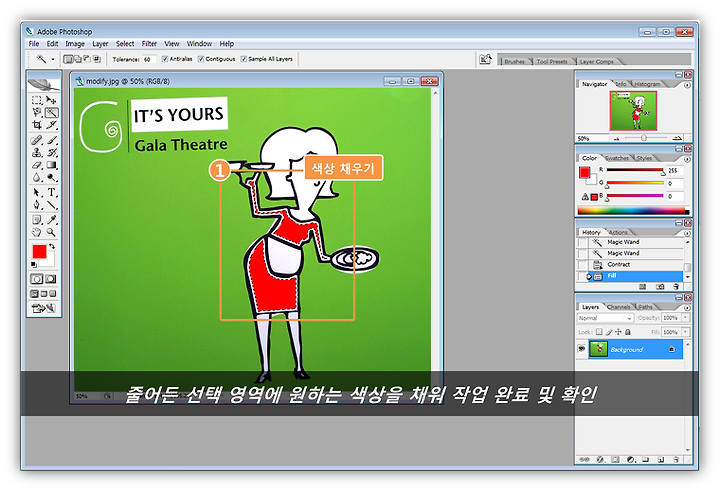Open the File Browser toggle icon
The width and height of the screenshot is (720, 491).
[485, 59]
